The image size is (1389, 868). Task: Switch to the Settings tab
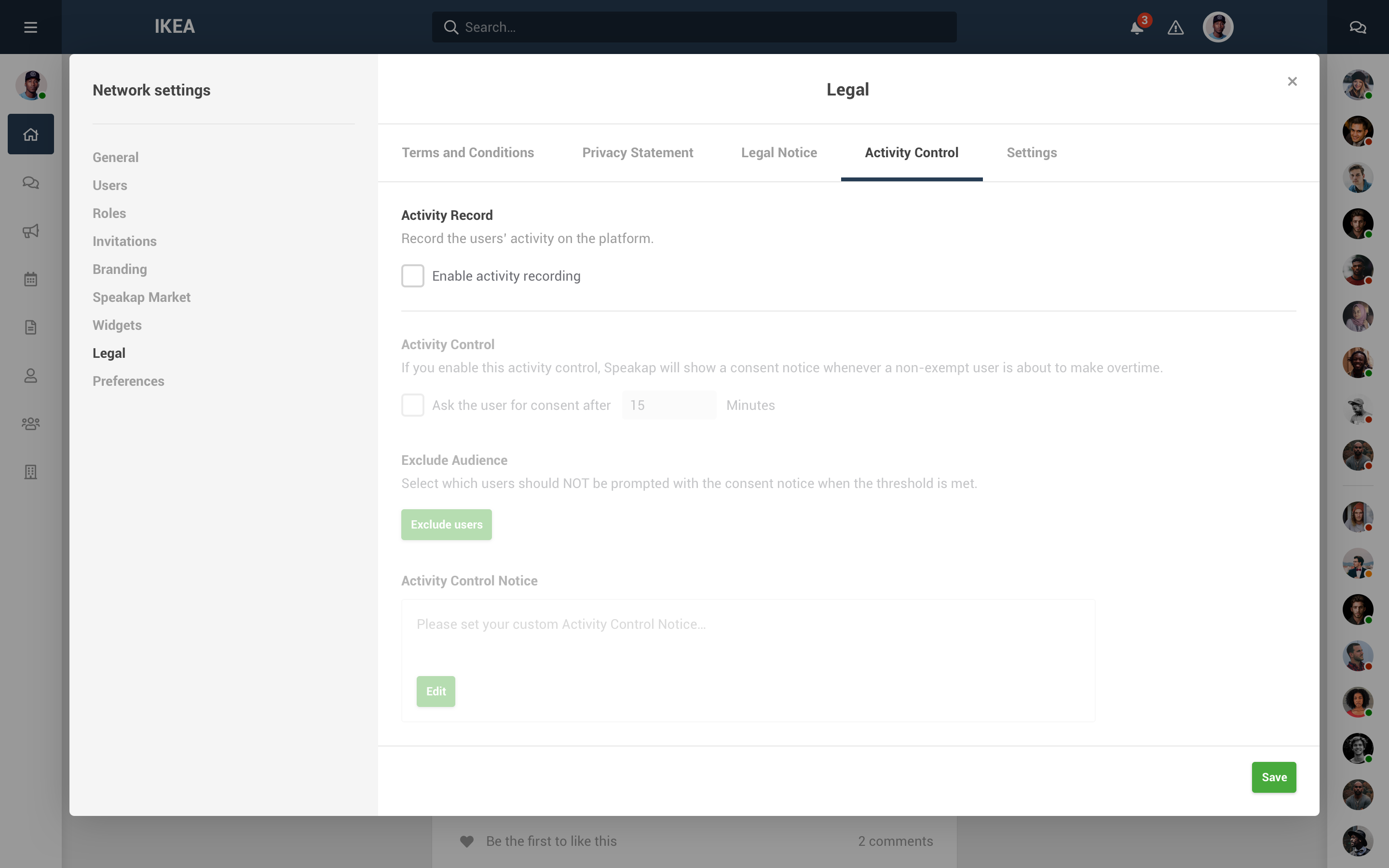click(1032, 153)
